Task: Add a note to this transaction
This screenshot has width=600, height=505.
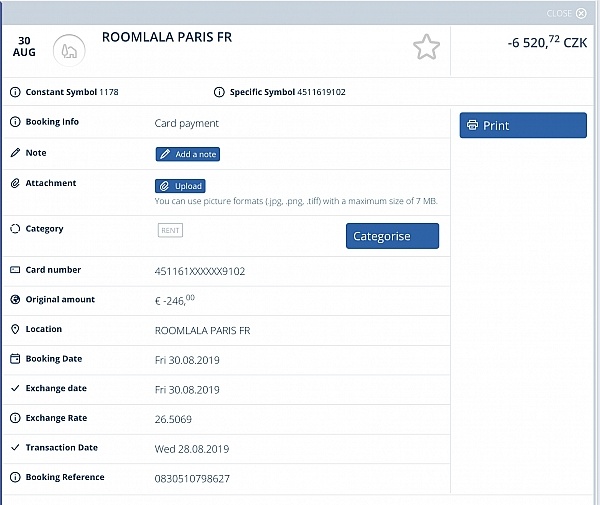Action: point(188,154)
